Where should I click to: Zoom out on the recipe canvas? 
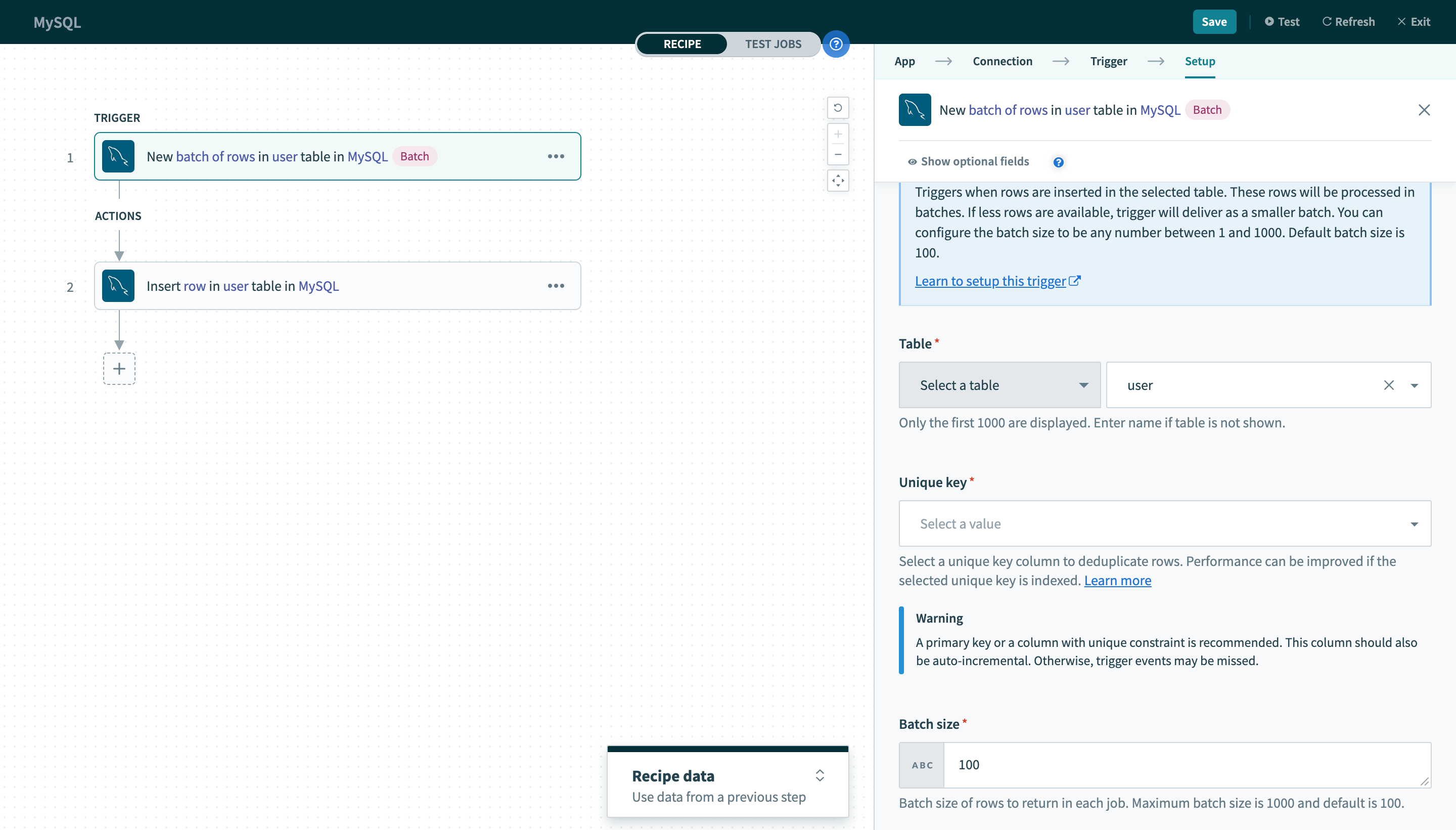(x=837, y=154)
